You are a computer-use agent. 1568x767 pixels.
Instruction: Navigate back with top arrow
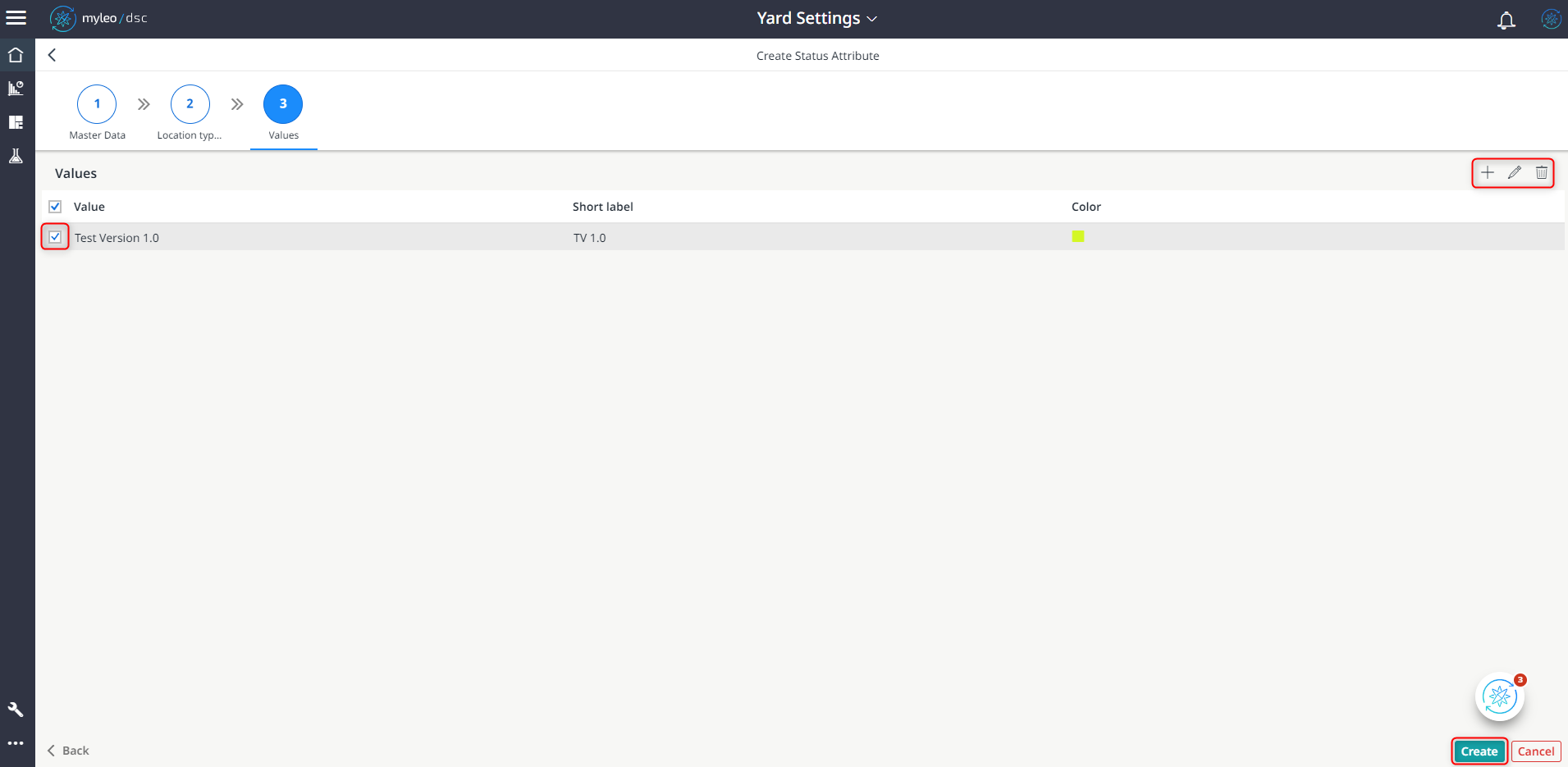point(52,55)
